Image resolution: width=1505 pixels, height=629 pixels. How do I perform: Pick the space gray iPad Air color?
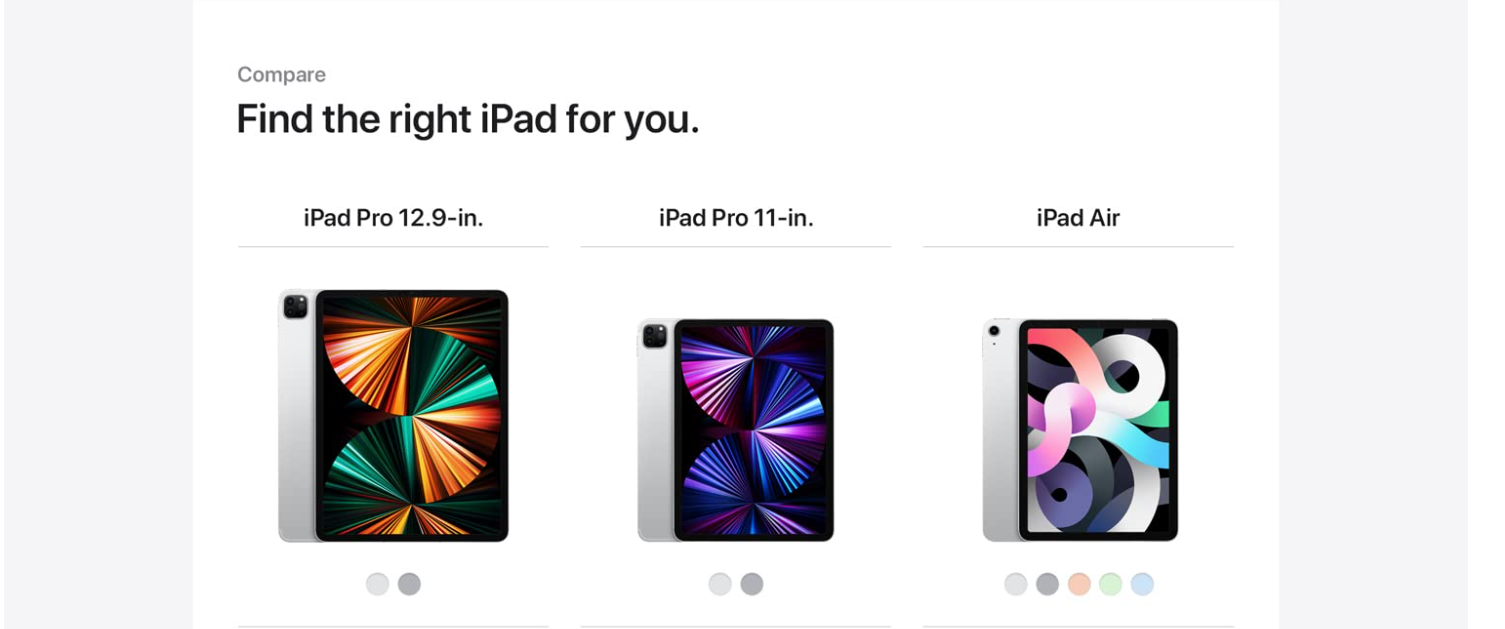coord(1047,584)
